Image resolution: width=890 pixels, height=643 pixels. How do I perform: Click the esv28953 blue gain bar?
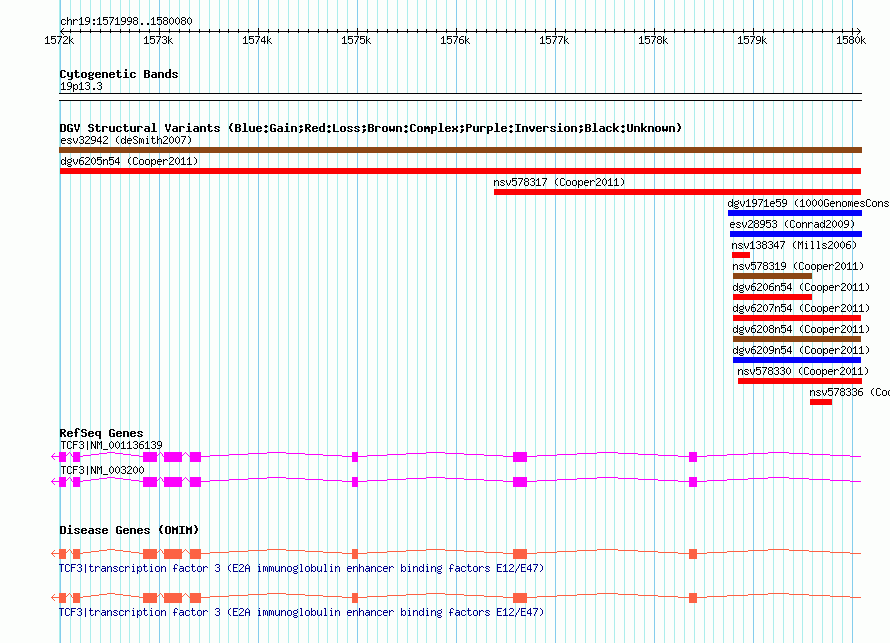[x=796, y=234]
